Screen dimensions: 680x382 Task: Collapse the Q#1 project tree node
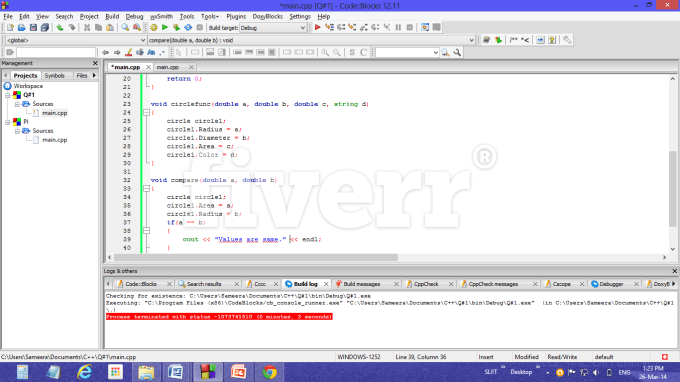click(8, 95)
